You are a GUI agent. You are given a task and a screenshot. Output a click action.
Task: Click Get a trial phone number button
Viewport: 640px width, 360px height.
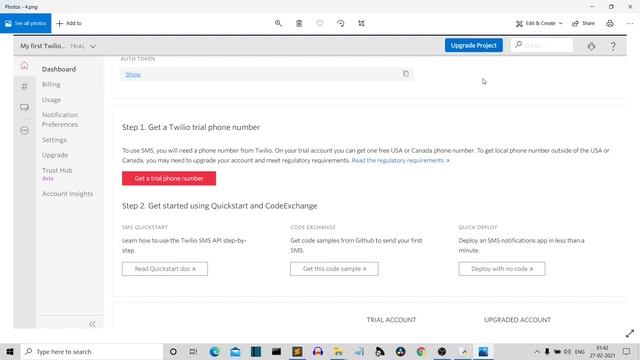[x=169, y=178]
